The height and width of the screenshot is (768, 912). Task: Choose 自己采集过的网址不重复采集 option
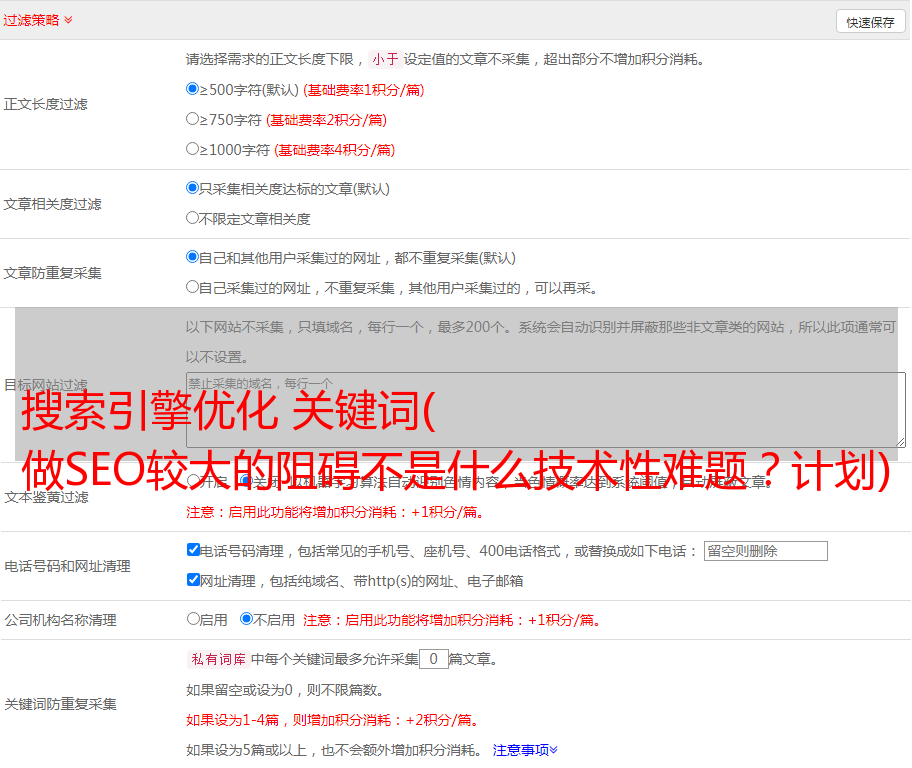192,286
